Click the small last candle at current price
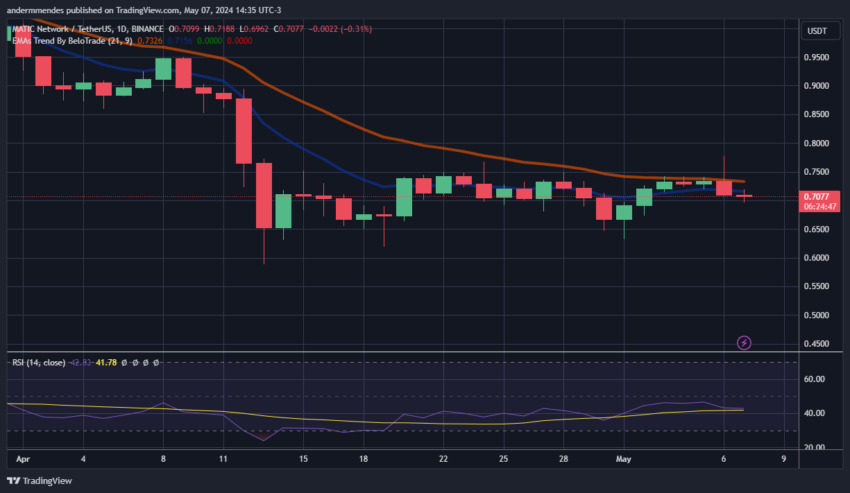Image resolution: width=850 pixels, height=493 pixels. click(744, 196)
